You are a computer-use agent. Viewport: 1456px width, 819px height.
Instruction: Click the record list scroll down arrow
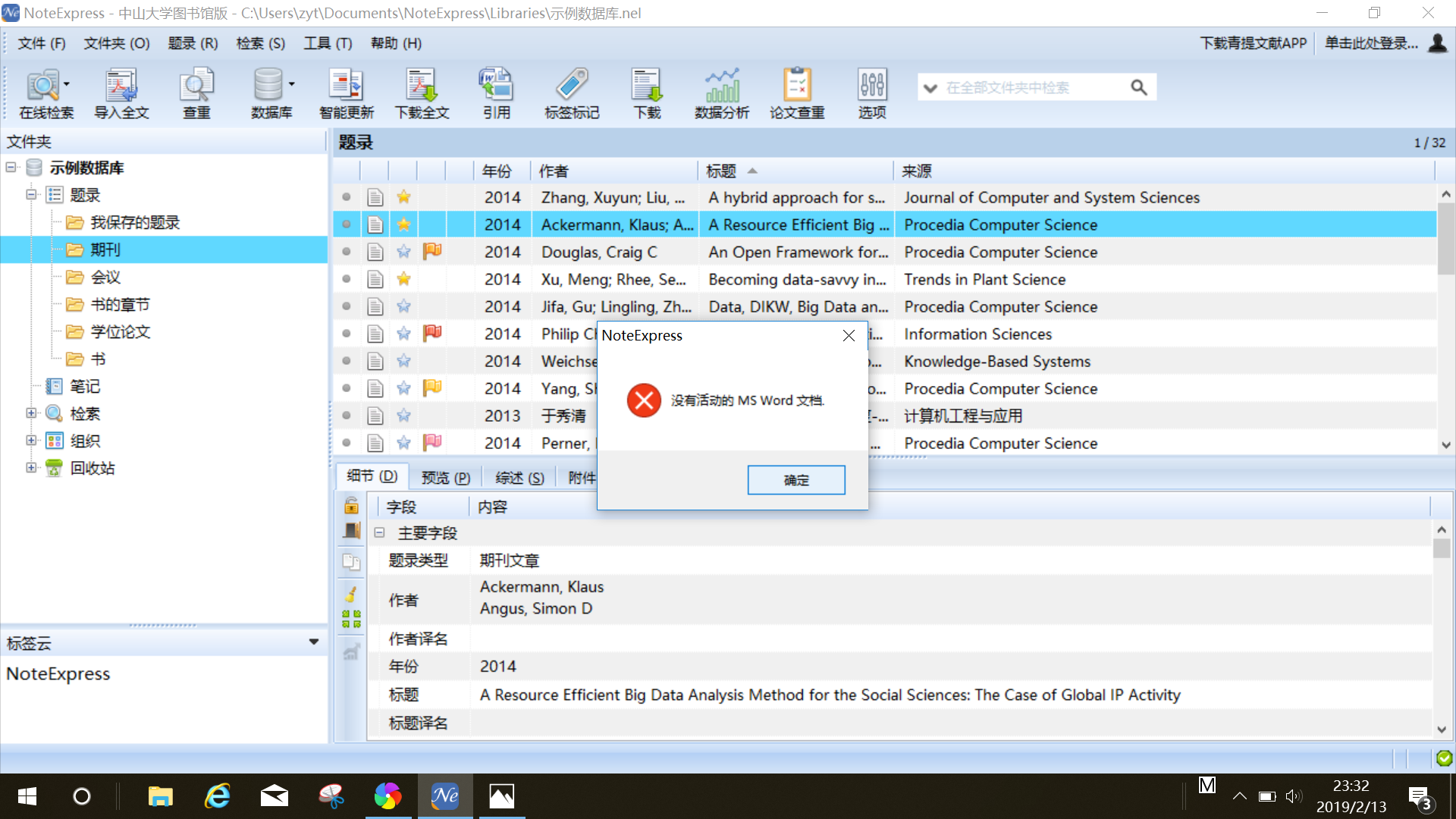click(x=1445, y=445)
